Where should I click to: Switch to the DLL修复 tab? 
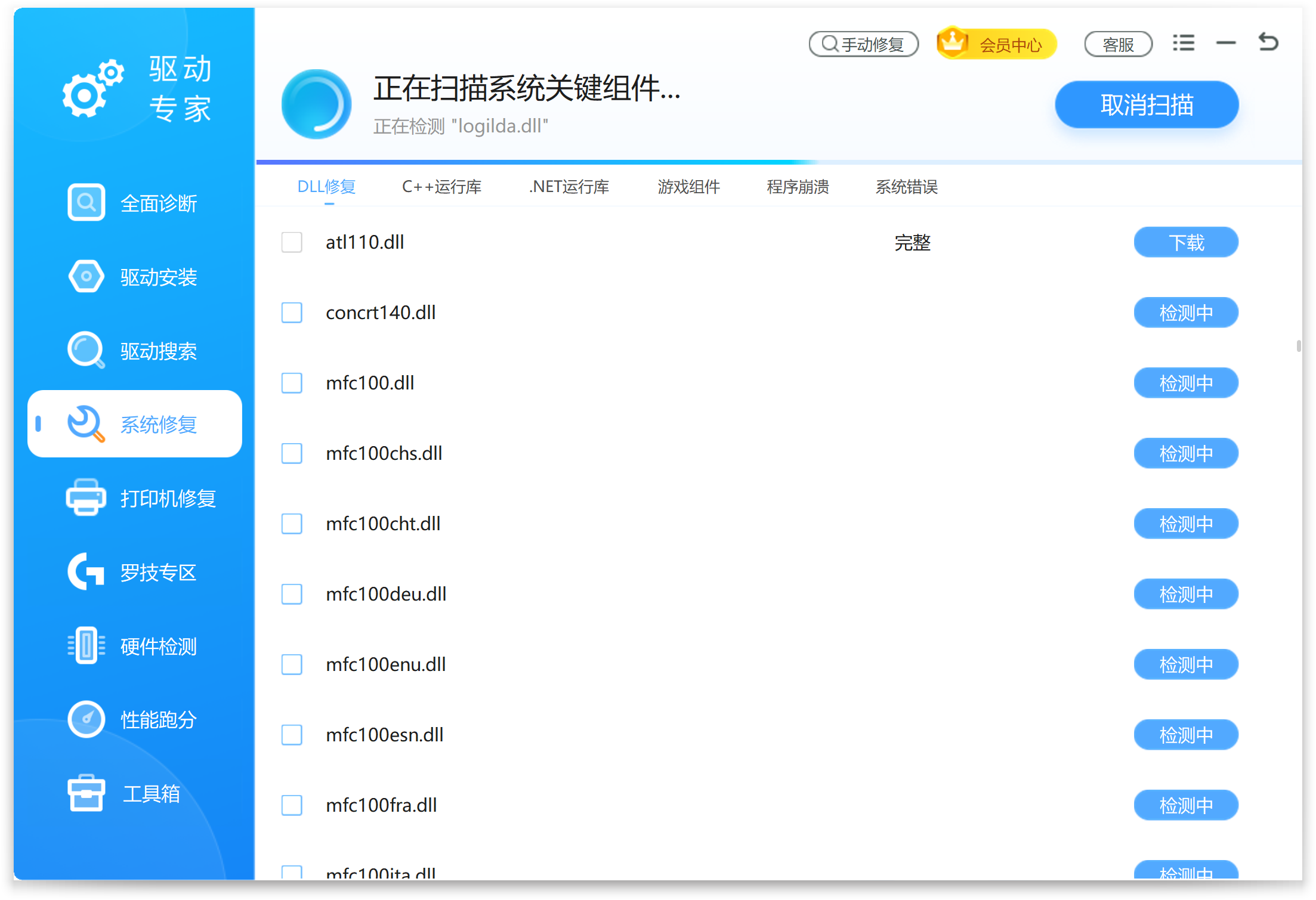[327, 187]
